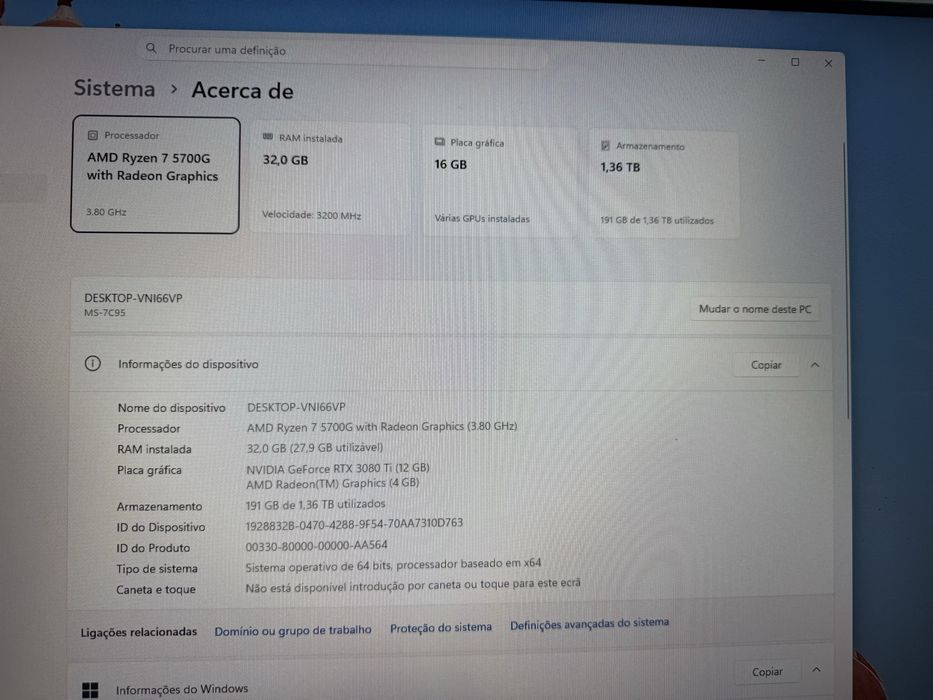933x700 pixels.
Task: Collapse the 'Informações do Windows' section
Action: coord(816,670)
